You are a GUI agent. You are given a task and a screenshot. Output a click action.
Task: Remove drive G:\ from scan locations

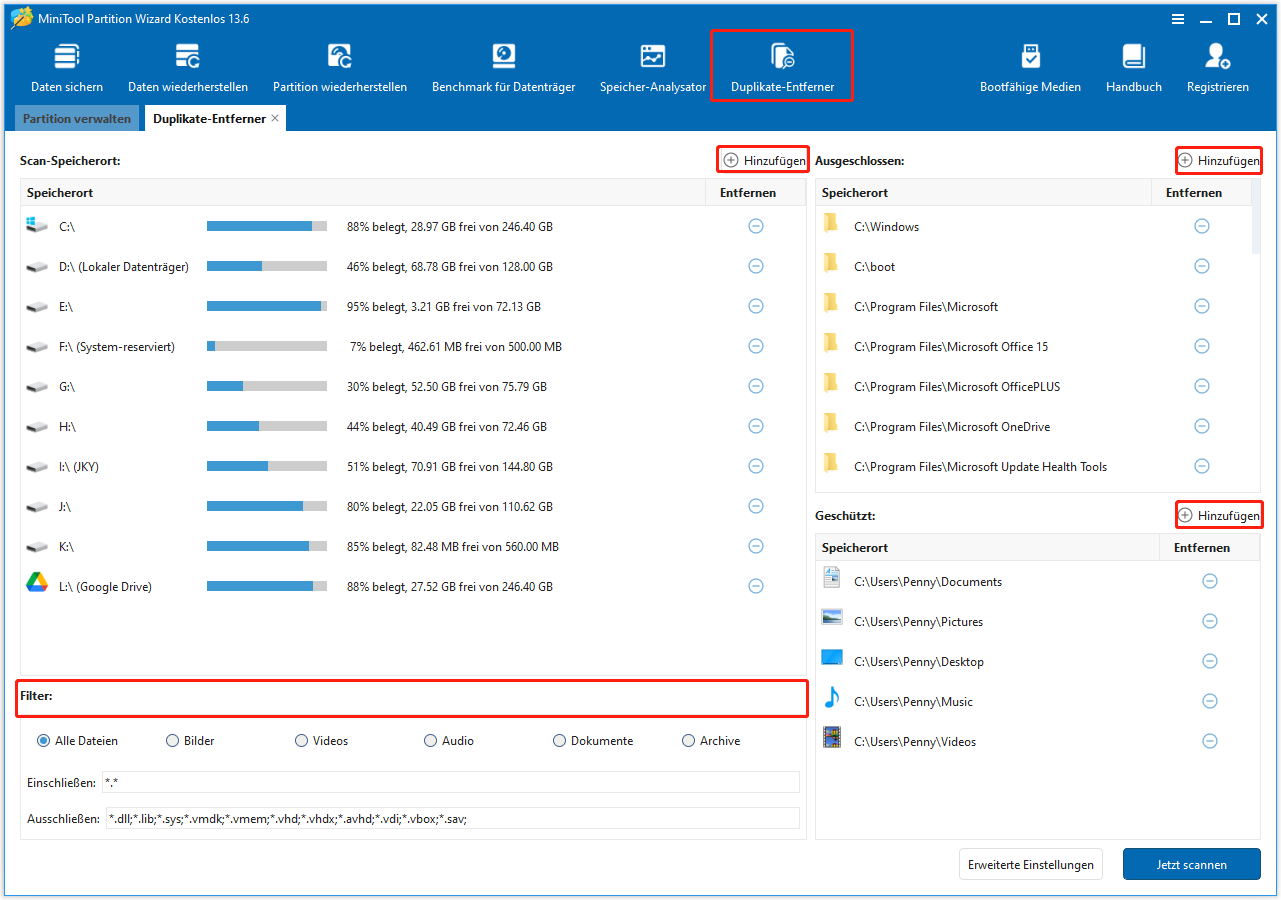tap(756, 386)
